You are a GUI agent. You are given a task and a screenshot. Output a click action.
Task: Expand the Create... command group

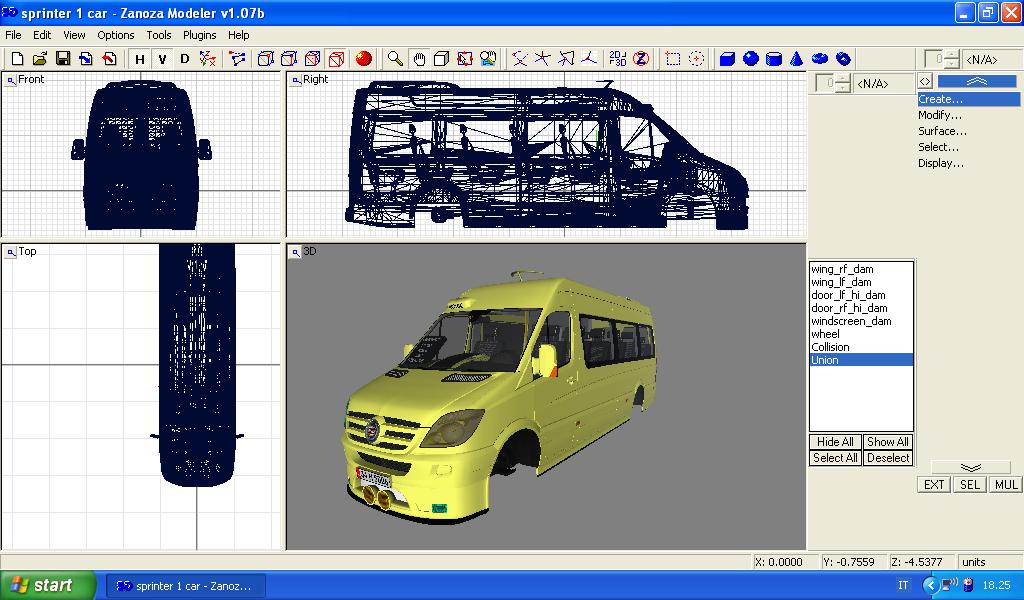[968, 99]
